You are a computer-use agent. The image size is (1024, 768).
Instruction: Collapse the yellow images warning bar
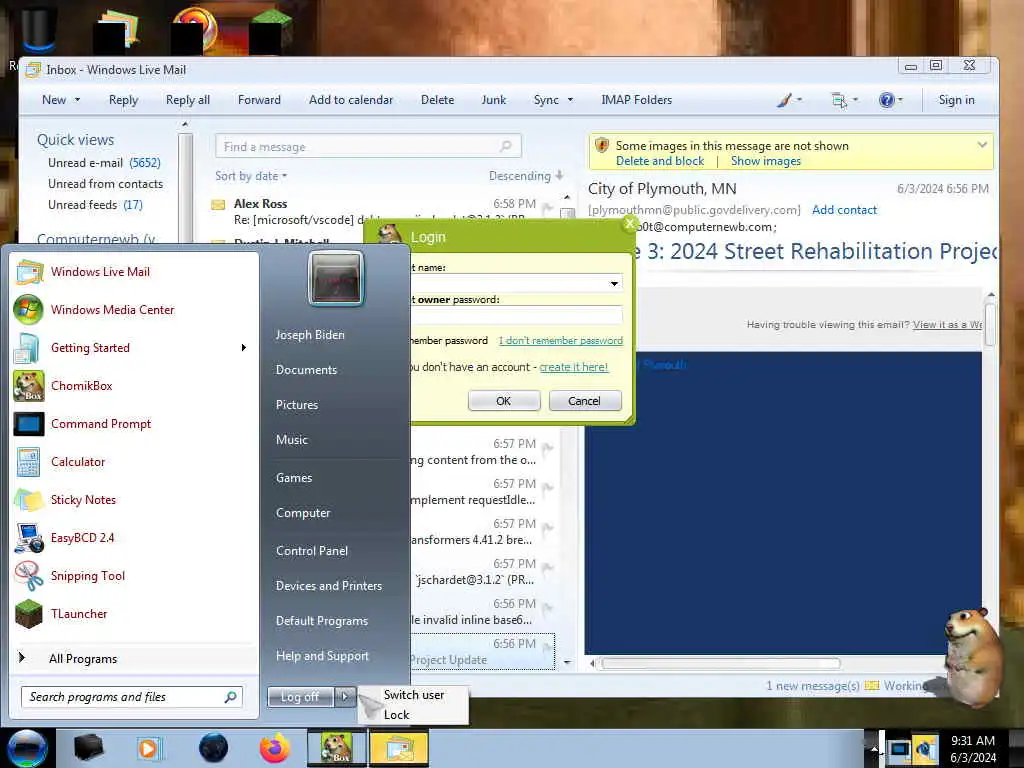pos(982,145)
